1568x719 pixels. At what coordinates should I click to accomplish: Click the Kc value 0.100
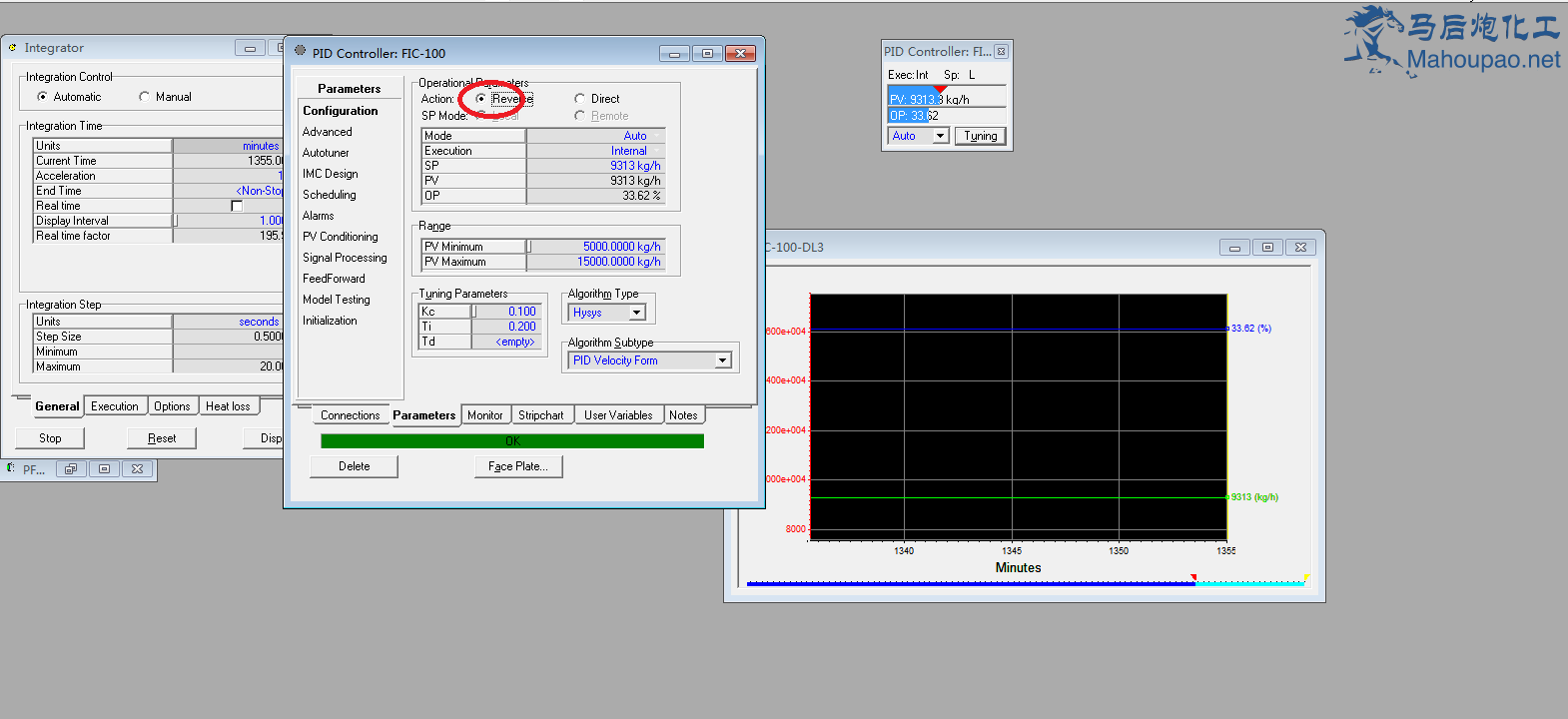pyautogui.click(x=505, y=312)
